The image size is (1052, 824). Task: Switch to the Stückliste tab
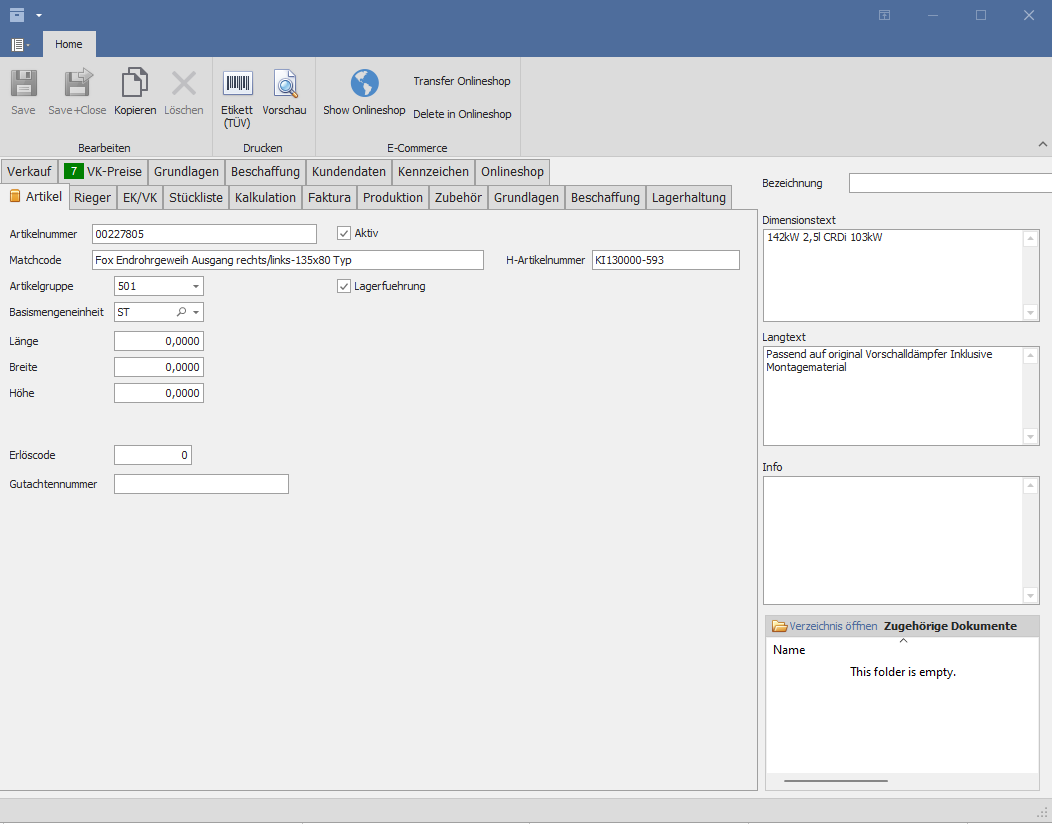[196, 198]
